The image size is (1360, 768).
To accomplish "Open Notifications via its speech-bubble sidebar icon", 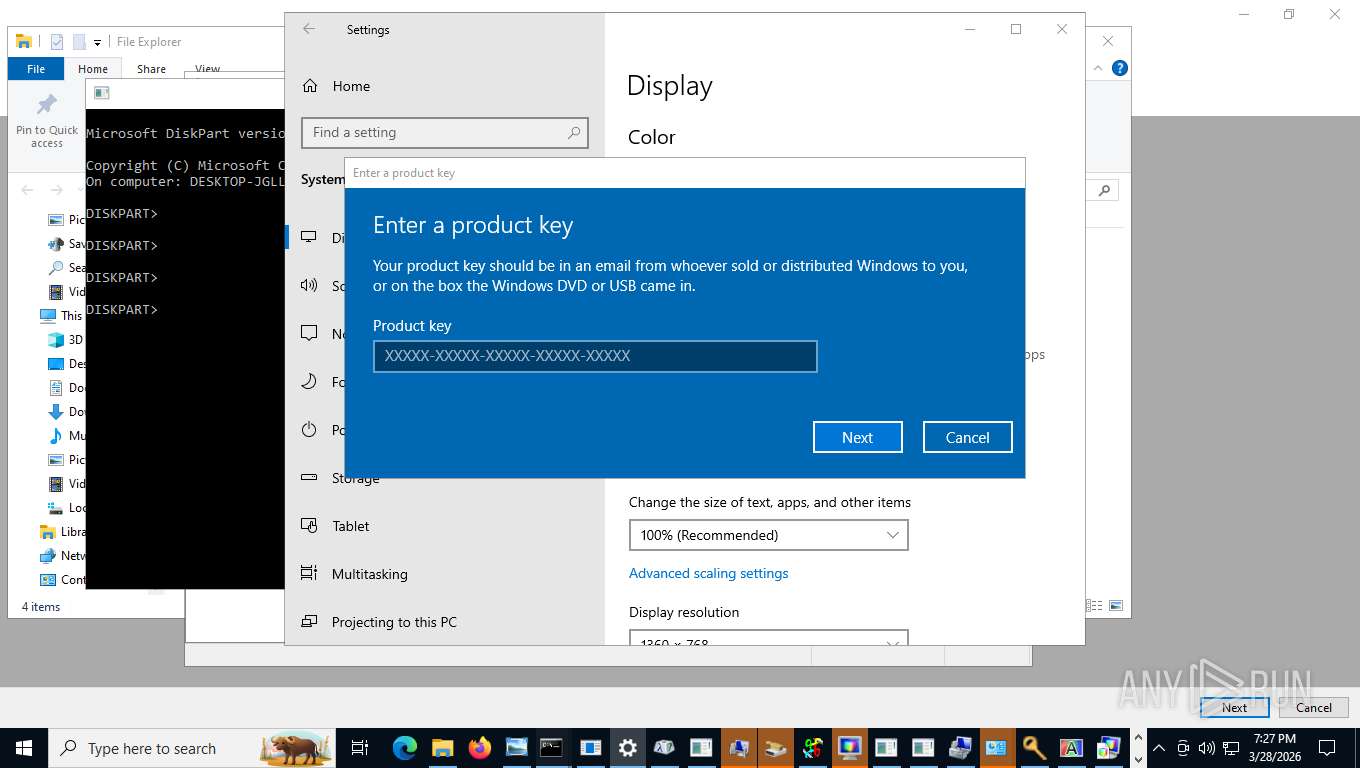I will coord(309,333).
